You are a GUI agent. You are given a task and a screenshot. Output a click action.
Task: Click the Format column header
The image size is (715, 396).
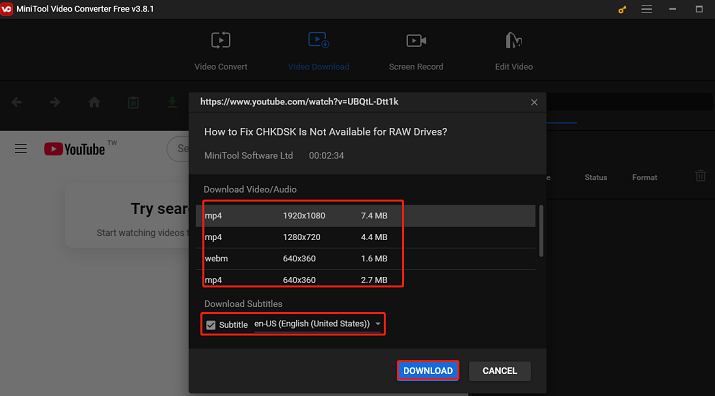645,177
